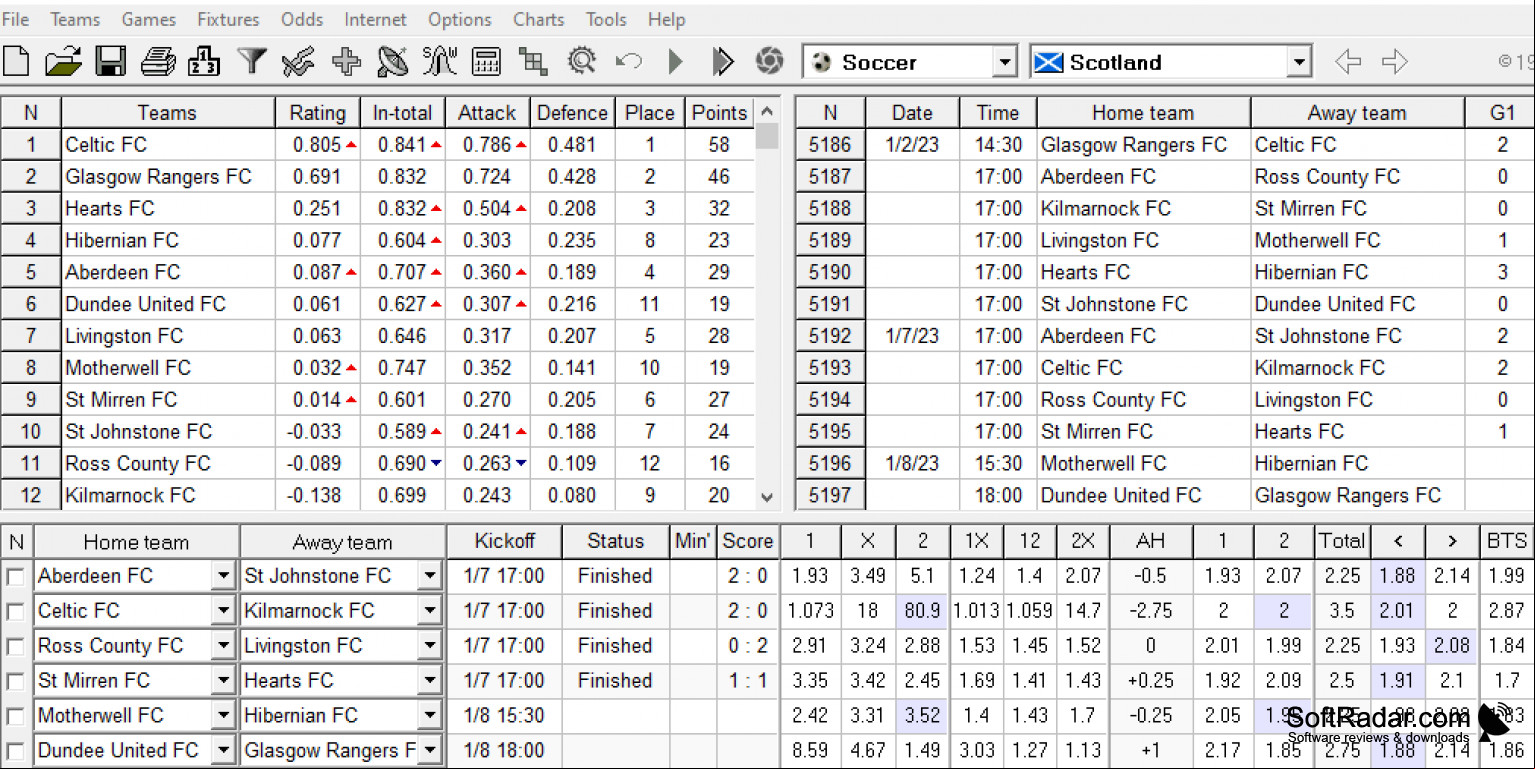Tick the checkbox for Ross County FC match
This screenshot has height=769, width=1535.
click(16, 647)
